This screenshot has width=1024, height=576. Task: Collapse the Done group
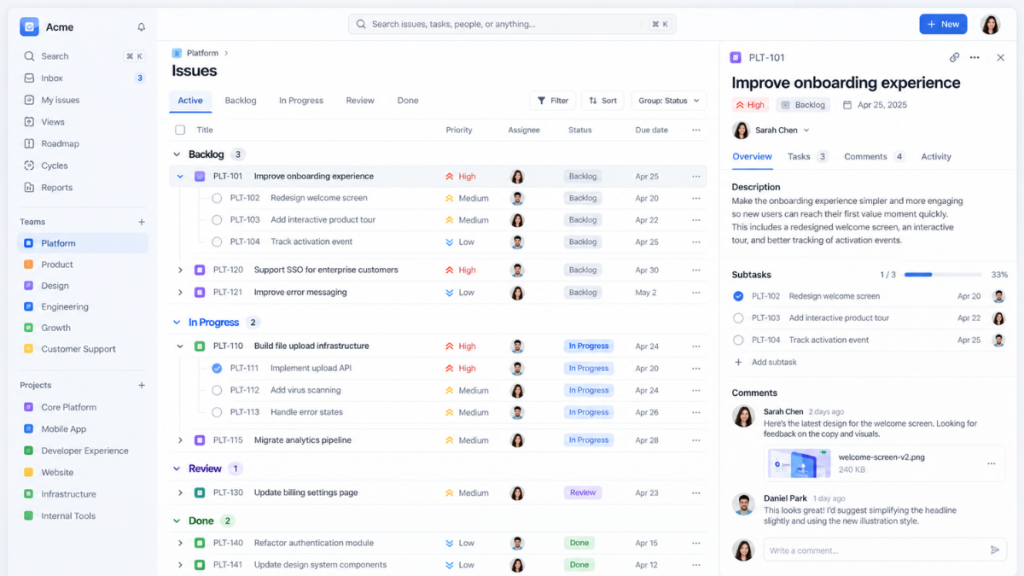pos(176,520)
